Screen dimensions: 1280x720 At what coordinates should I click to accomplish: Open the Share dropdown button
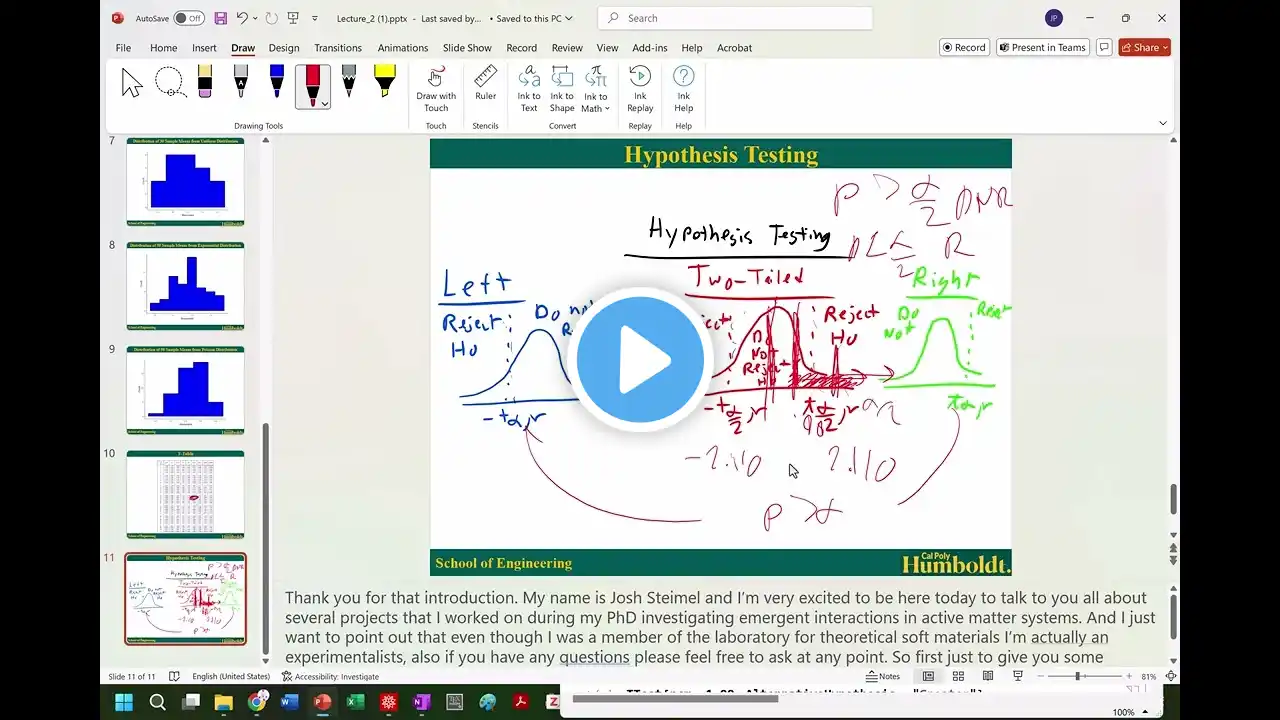click(x=1144, y=47)
